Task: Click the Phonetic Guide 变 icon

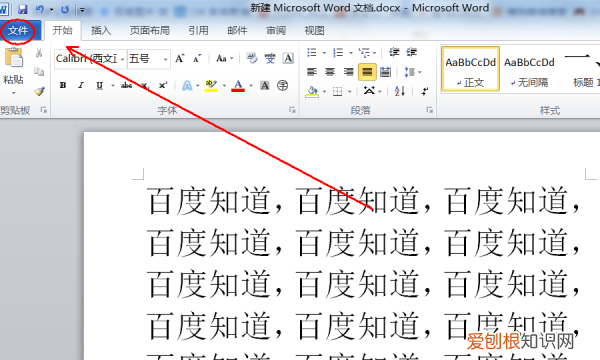Action: pos(270,58)
